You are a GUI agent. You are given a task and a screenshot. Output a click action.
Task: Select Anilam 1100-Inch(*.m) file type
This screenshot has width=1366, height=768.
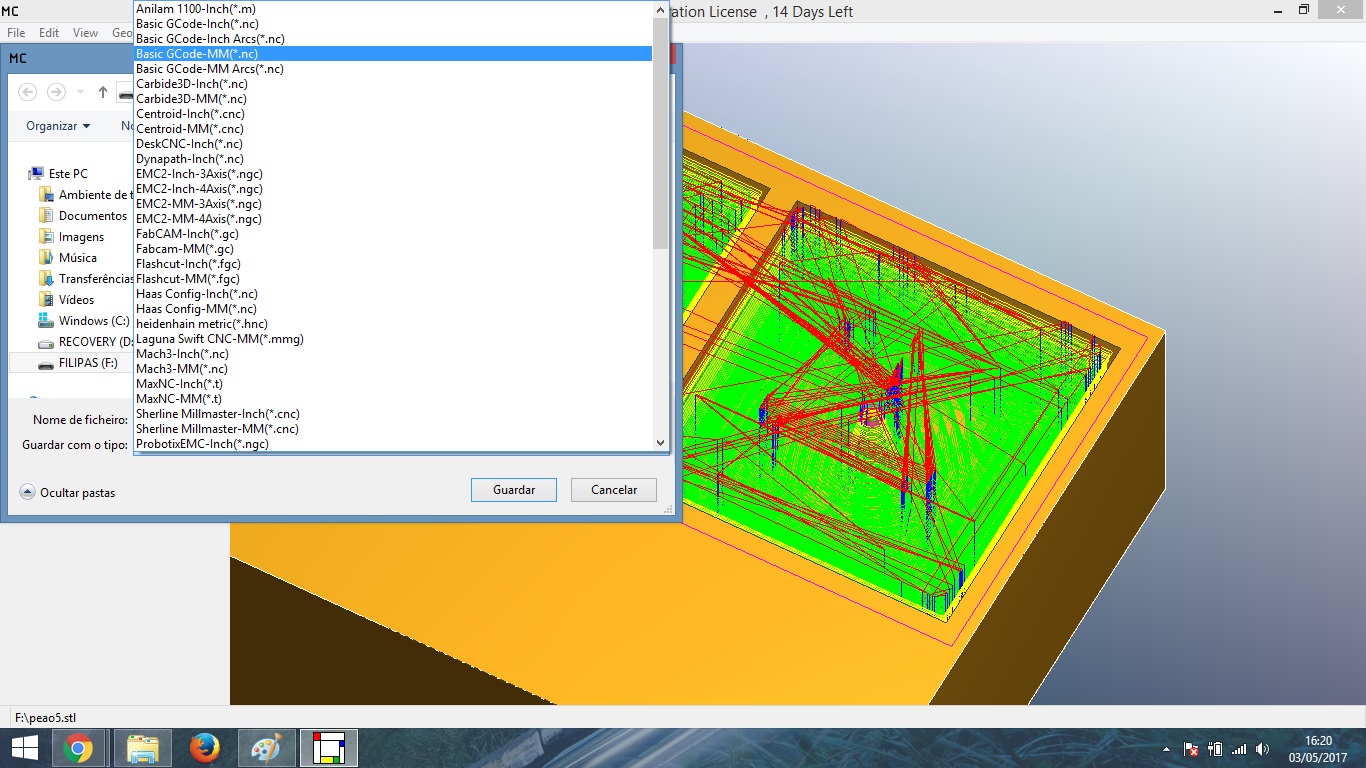coord(393,9)
